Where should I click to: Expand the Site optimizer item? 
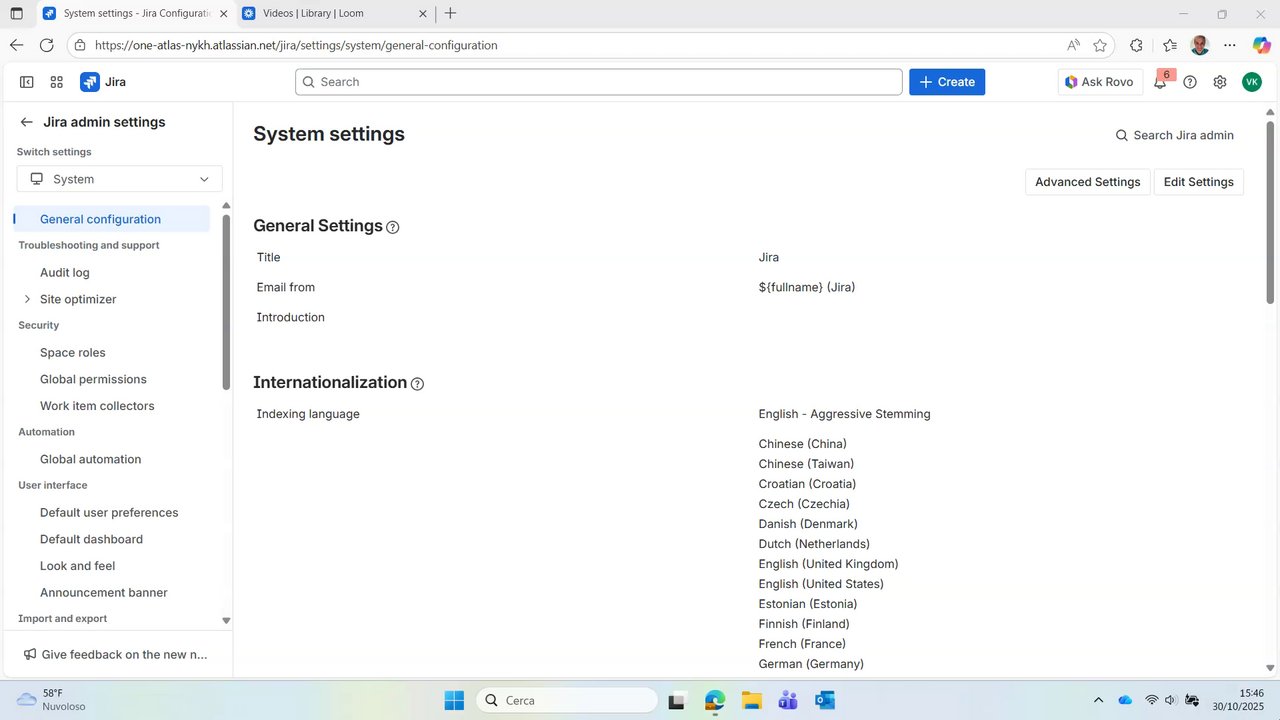pyautogui.click(x=27, y=299)
